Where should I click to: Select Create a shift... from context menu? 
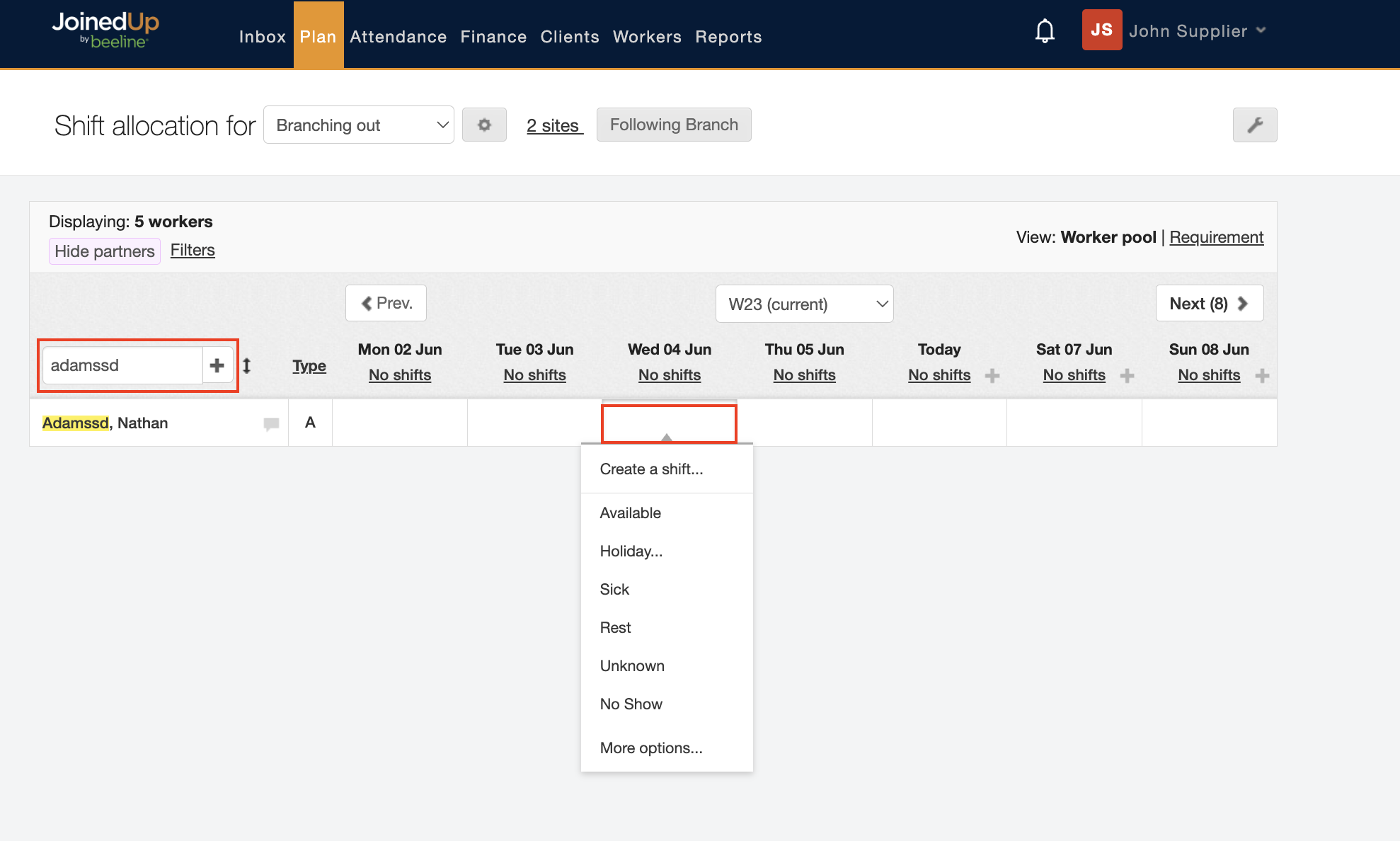pos(651,469)
